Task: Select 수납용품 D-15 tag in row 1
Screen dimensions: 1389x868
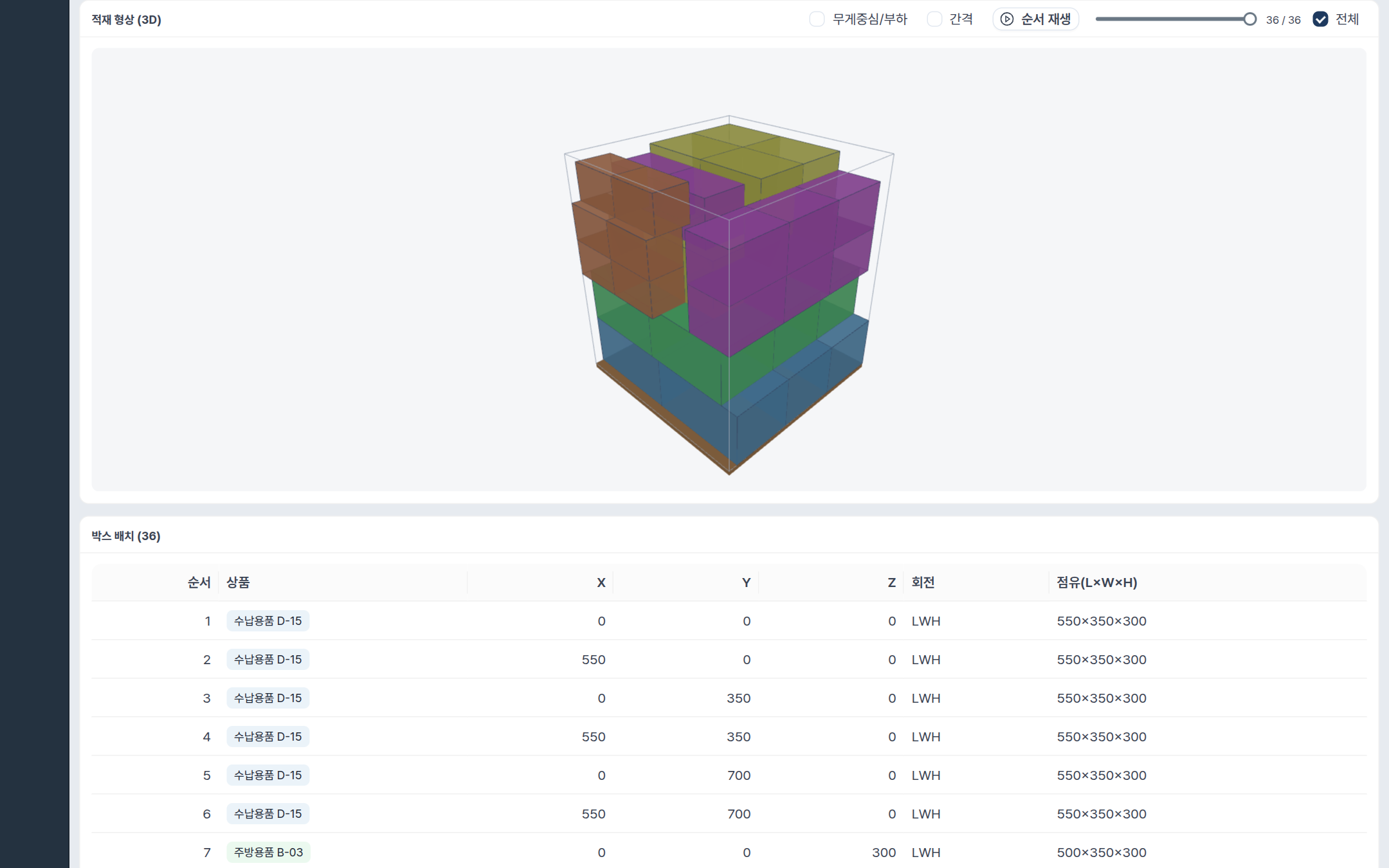Action: (x=268, y=621)
